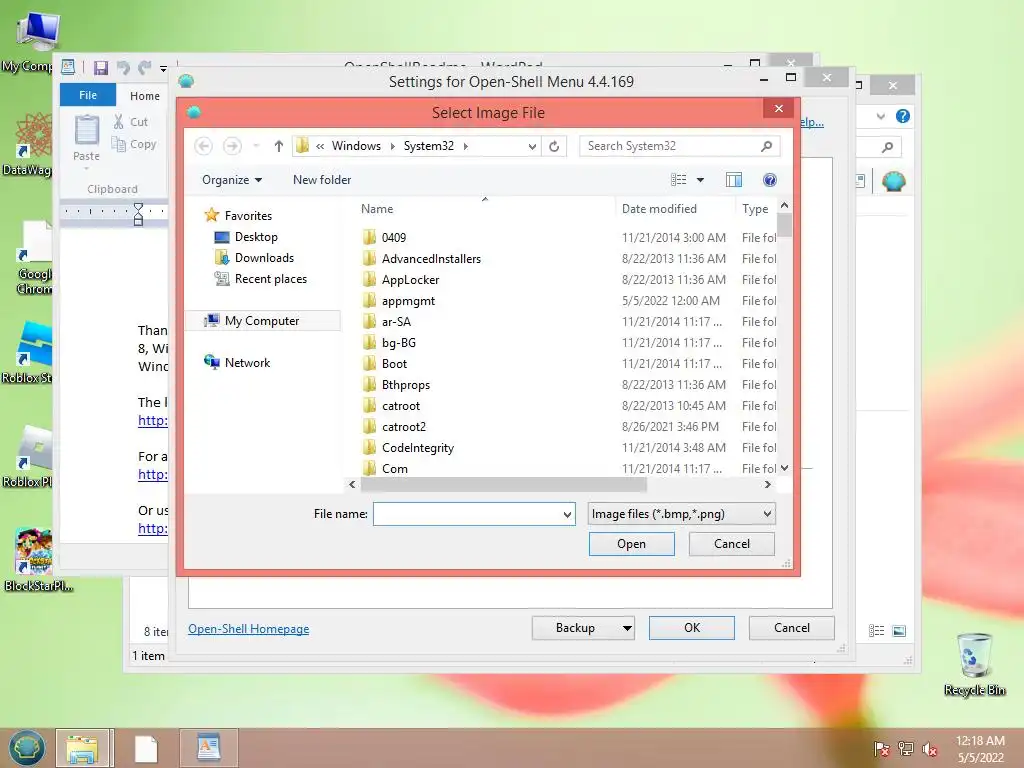1024x768 pixels.
Task: Open Recycle Bin on desktop
Action: point(975,664)
